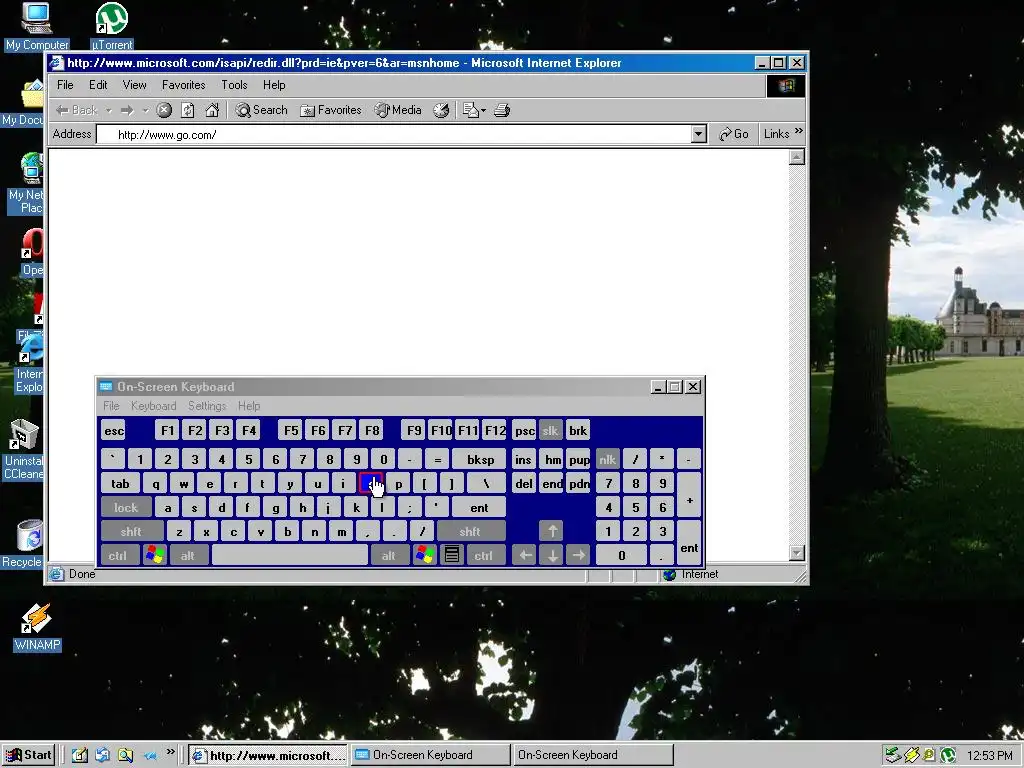Screen dimensions: 1024x768
Task: Show the History pane using the clock icon
Action: tap(441, 110)
